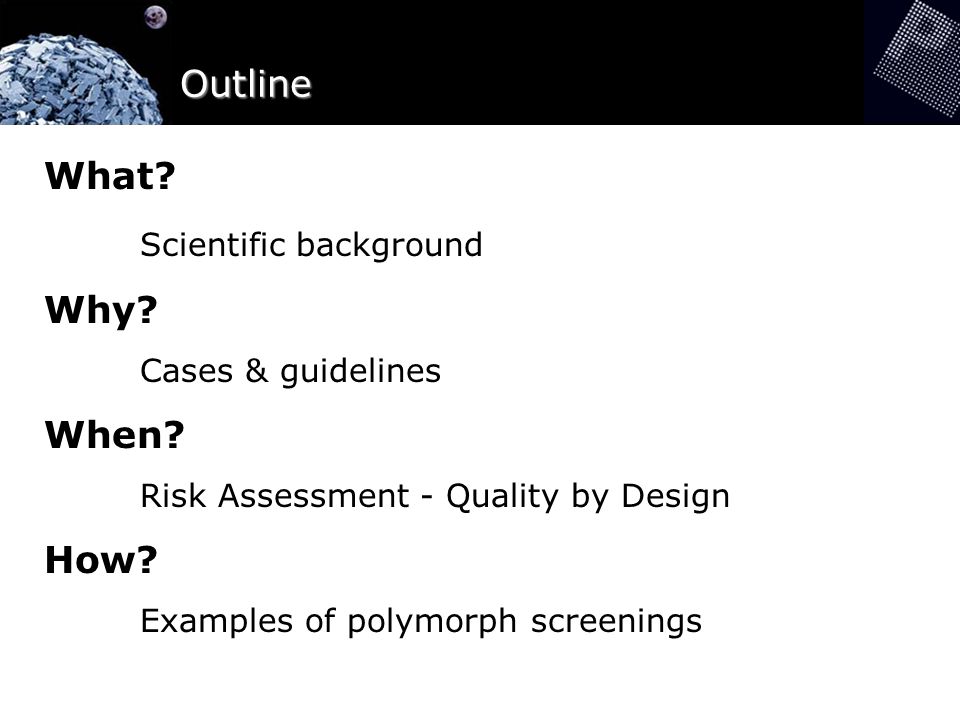This screenshot has width=960, height=720.
Task: Click the How? heading
Action: pyautogui.click(x=101, y=560)
